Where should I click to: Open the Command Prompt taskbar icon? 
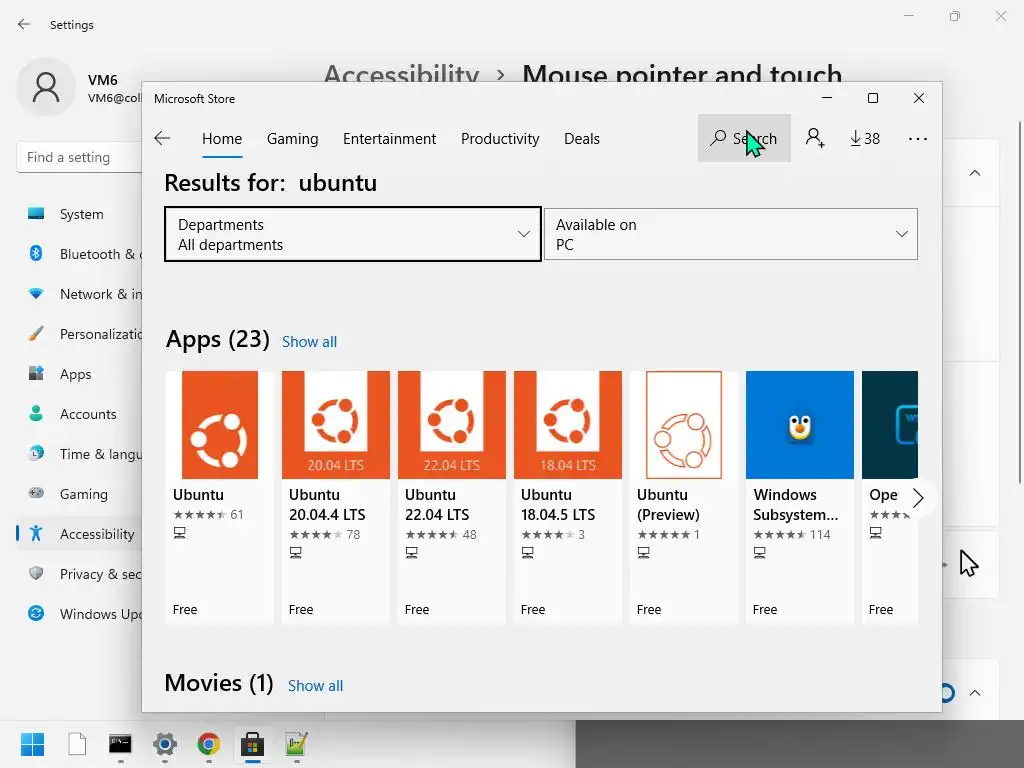pyautogui.click(x=120, y=744)
